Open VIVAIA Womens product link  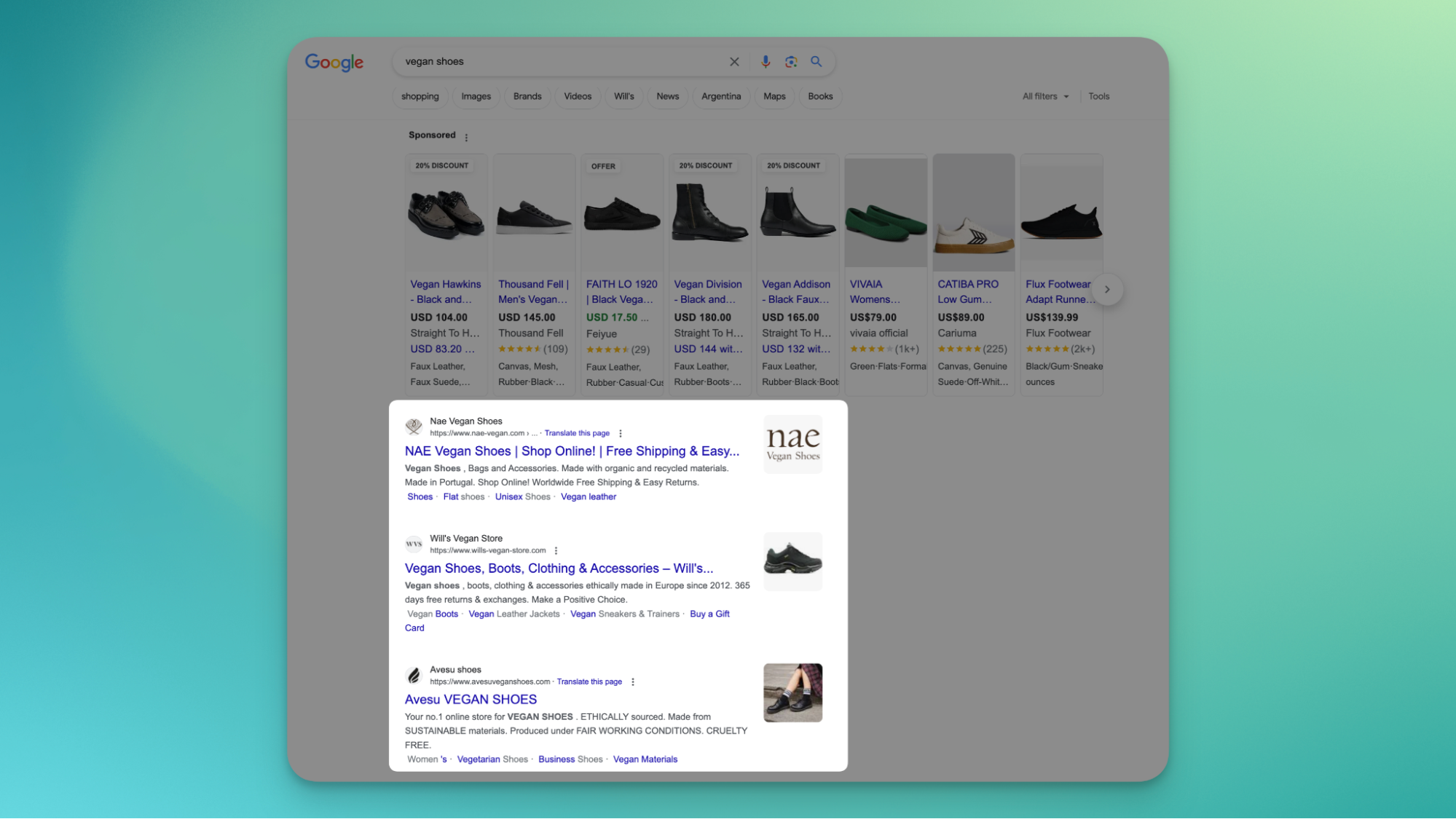click(x=875, y=292)
